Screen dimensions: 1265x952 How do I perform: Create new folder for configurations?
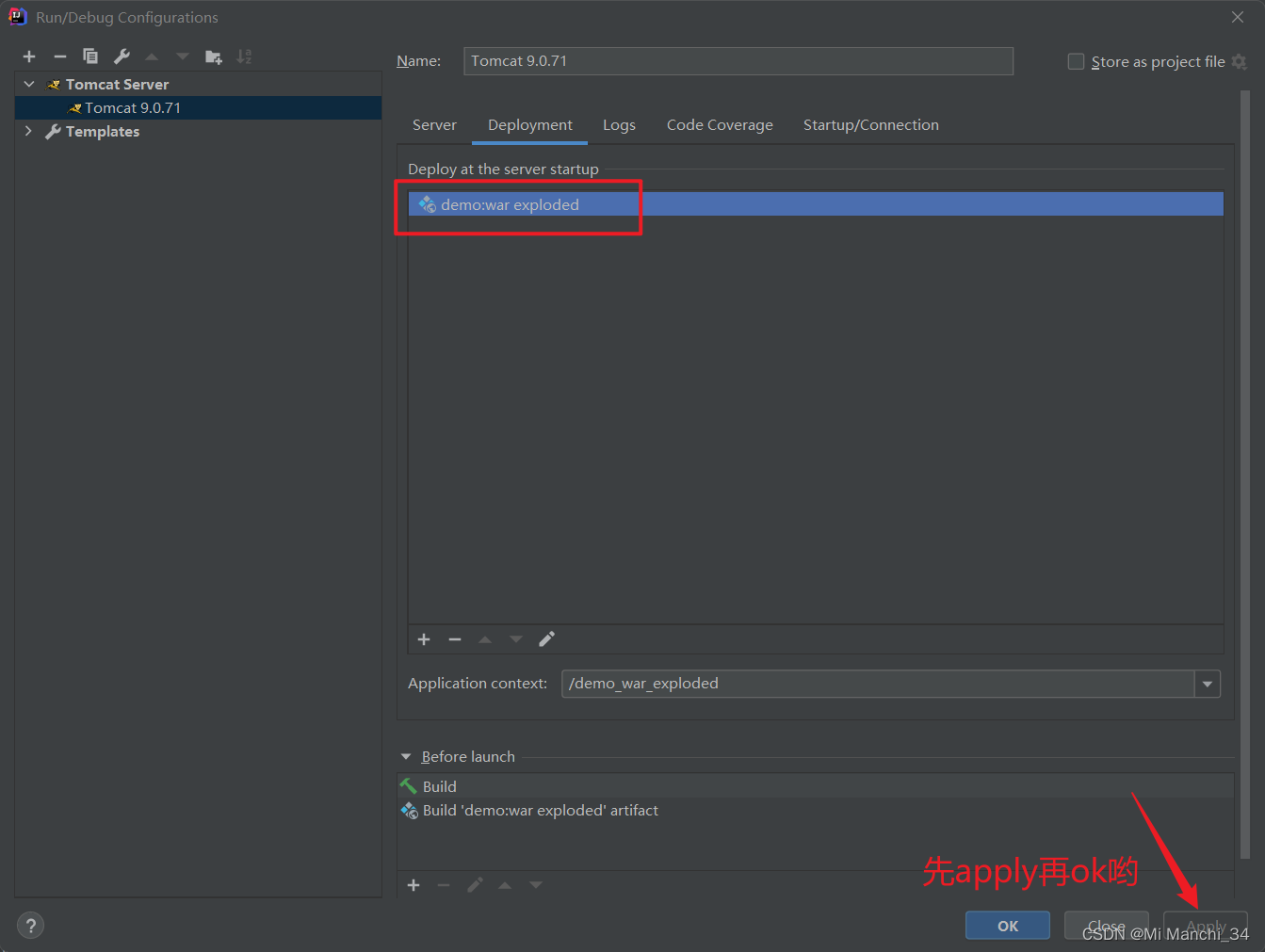[214, 57]
